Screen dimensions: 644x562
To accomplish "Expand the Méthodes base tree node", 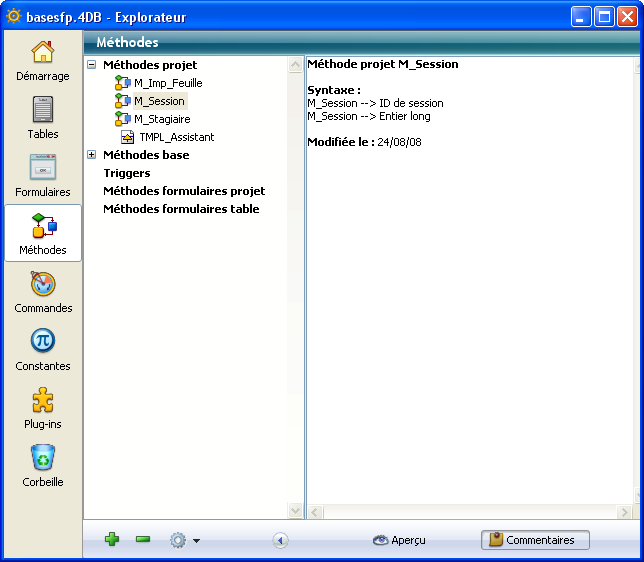I will (x=92, y=155).
